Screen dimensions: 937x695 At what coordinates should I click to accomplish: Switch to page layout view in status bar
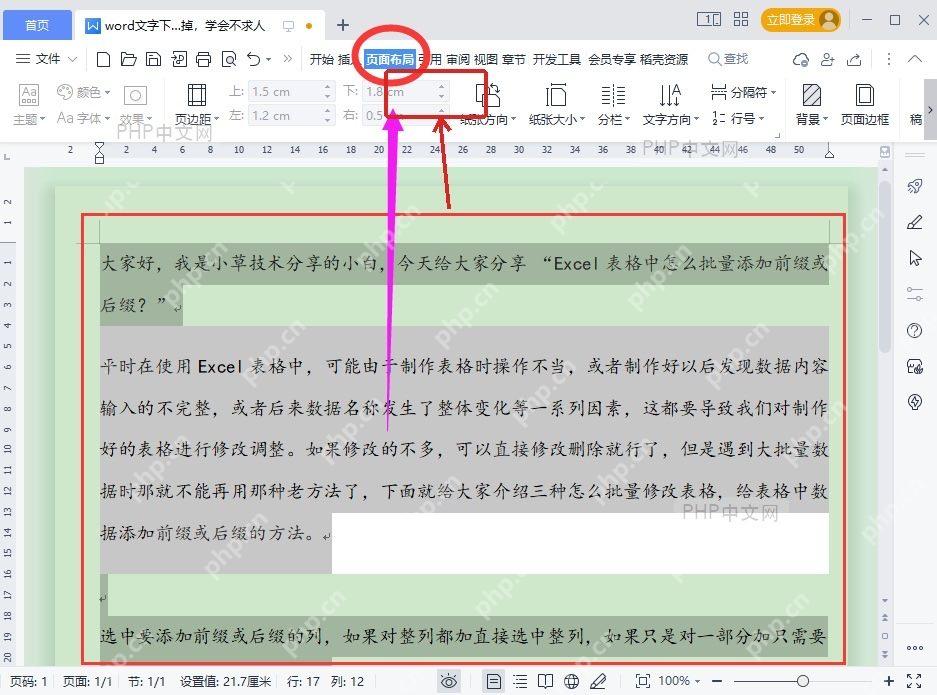point(494,681)
